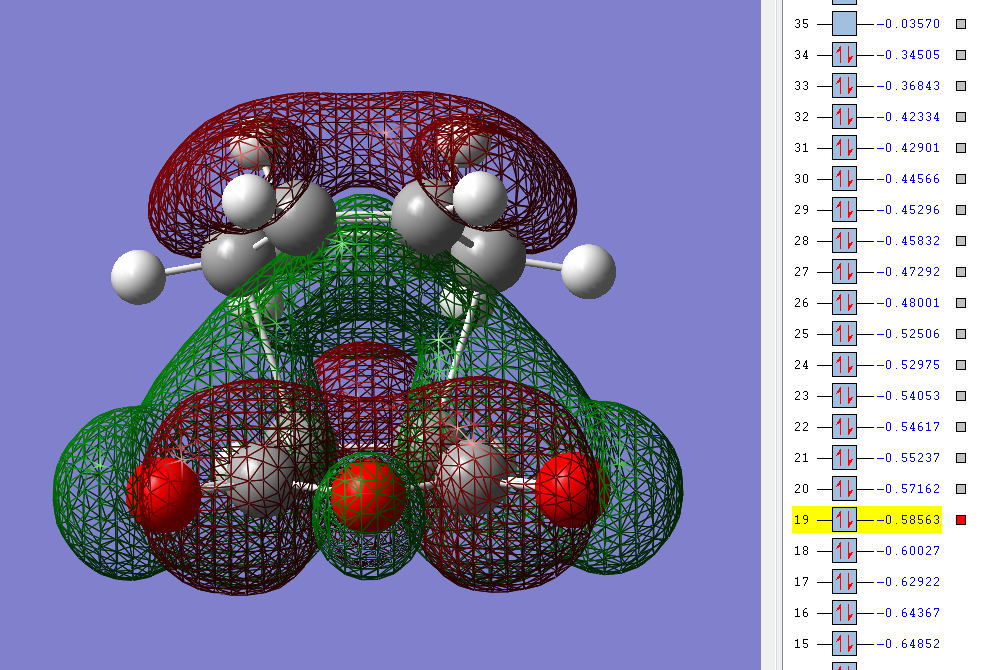Select the occupancy box for orbital 26
This screenshot has height=670, width=982.
click(844, 303)
